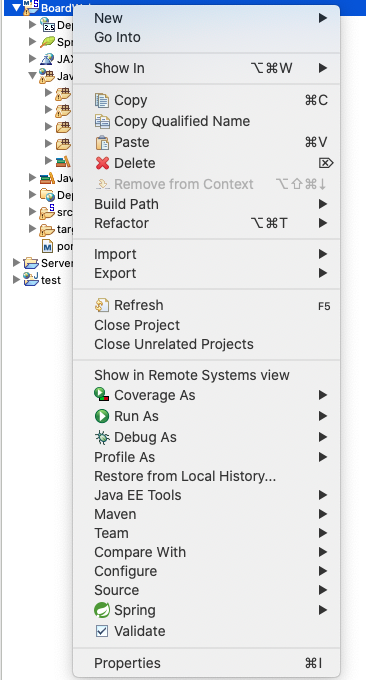This screenshot has height=680, width=366.
Task: Collapse the BoardWeb project root node
Action: click(x=16, y=7)
